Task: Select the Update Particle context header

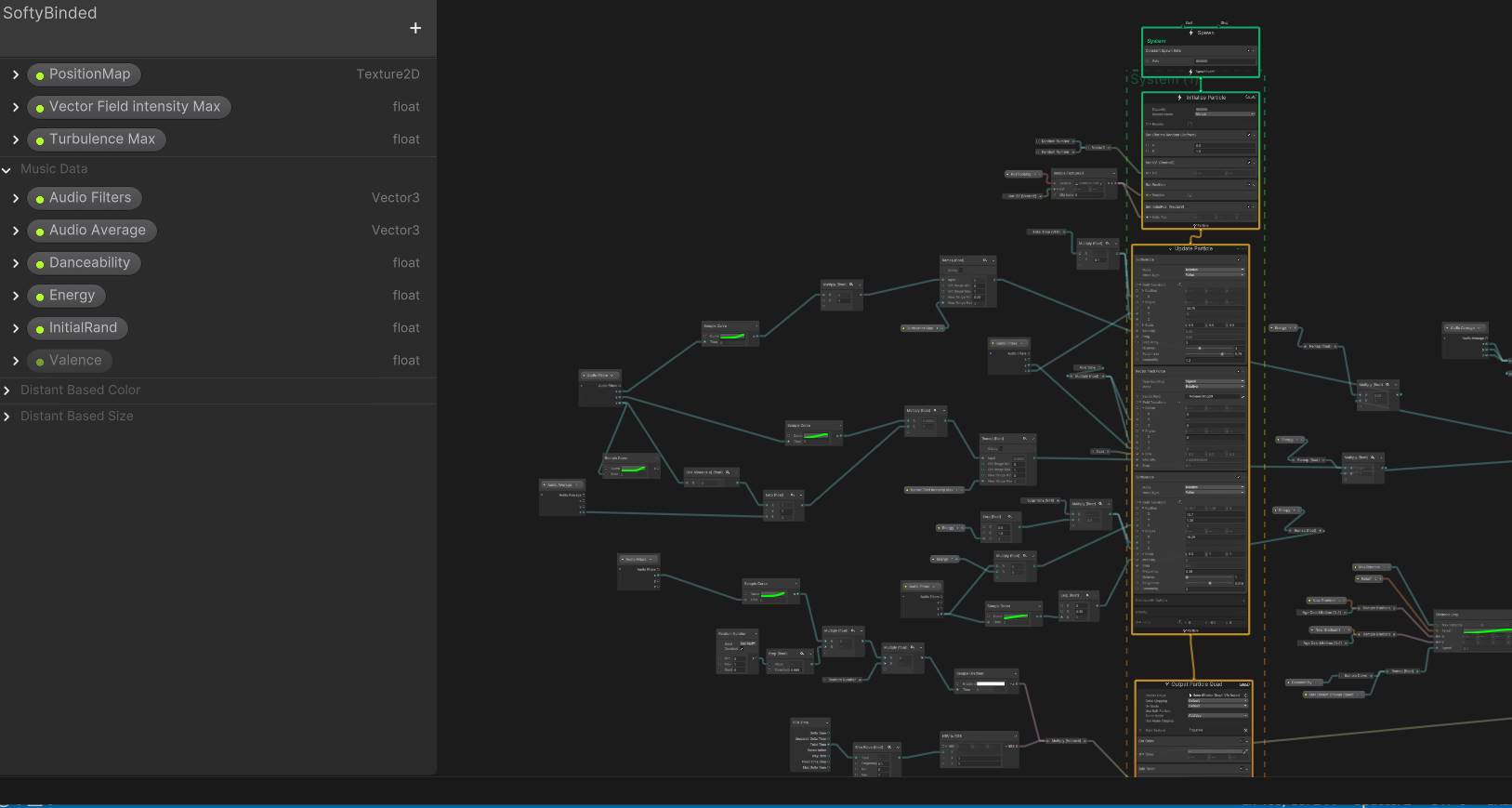Action: pos(1193,249)
